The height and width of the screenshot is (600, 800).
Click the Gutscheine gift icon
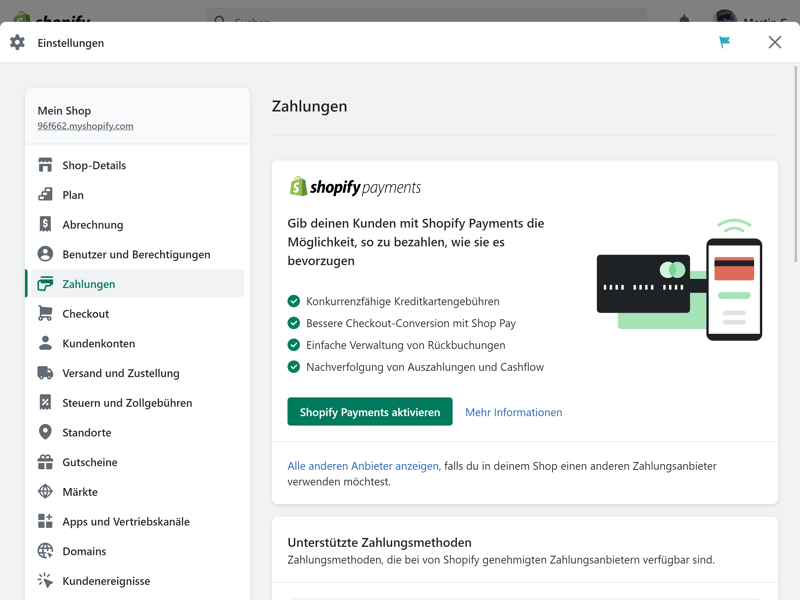point(45,462)
